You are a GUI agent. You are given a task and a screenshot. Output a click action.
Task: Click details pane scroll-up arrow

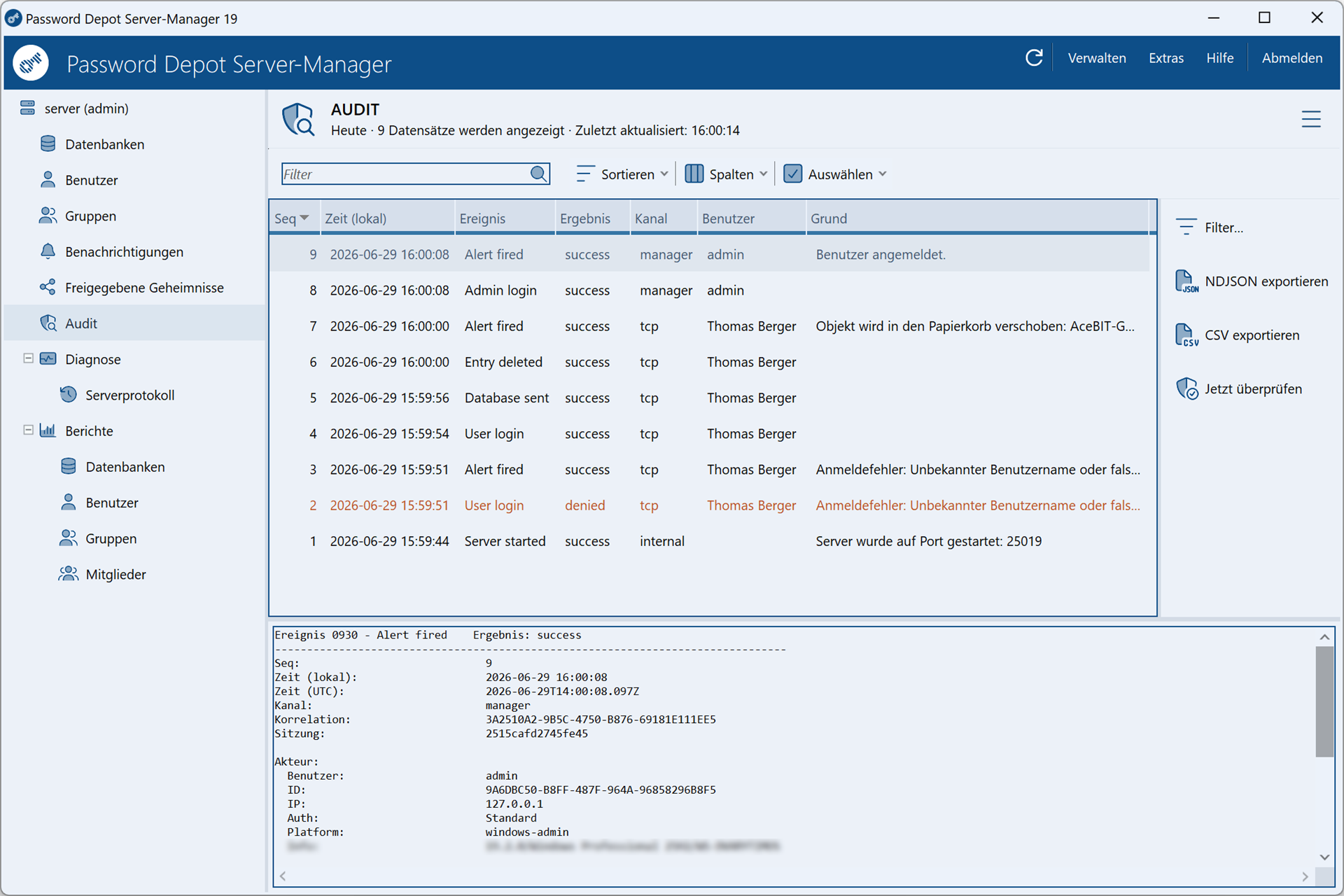(1324, 637)
